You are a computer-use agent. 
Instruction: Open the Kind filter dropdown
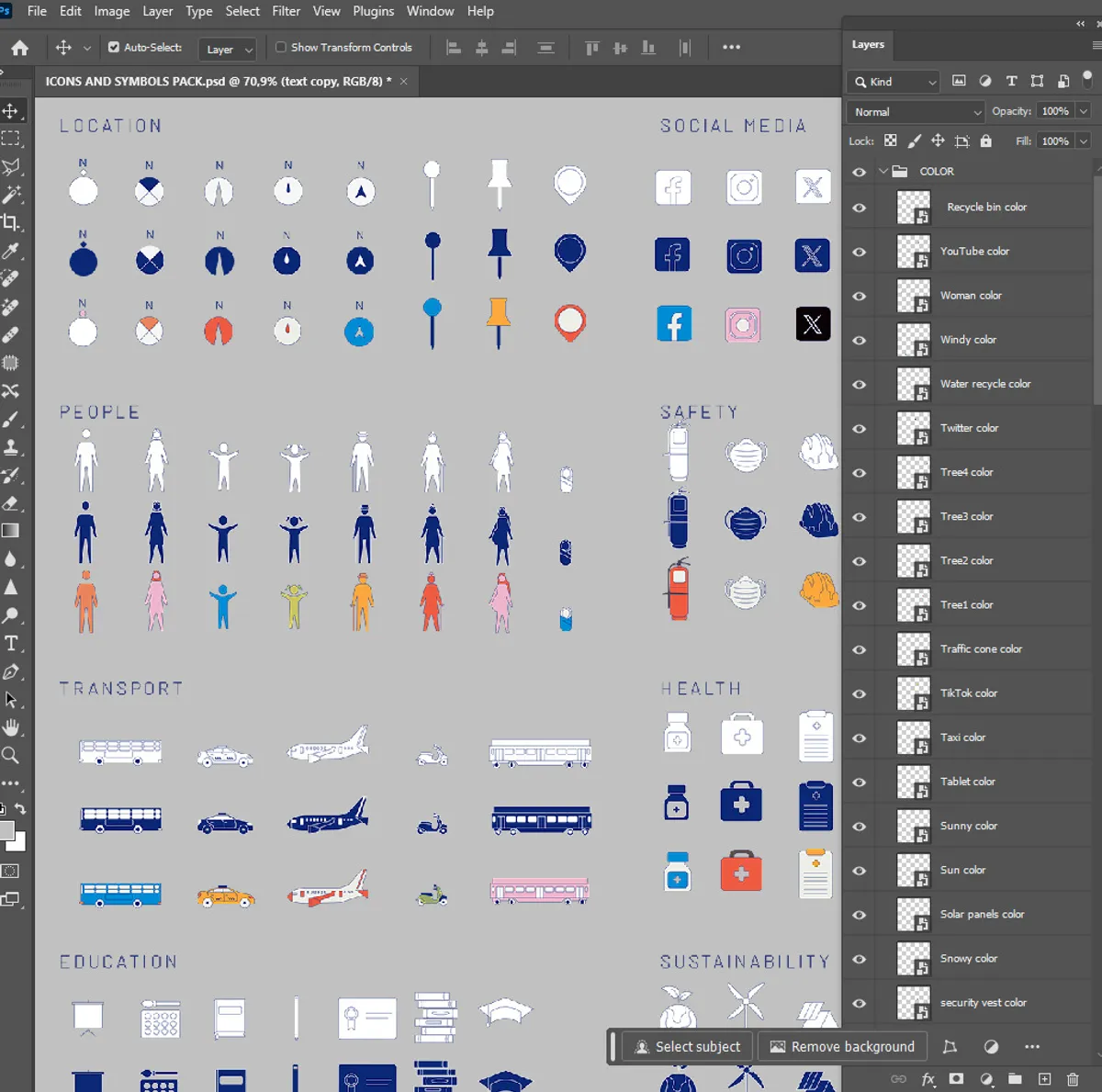click(892, 81)
